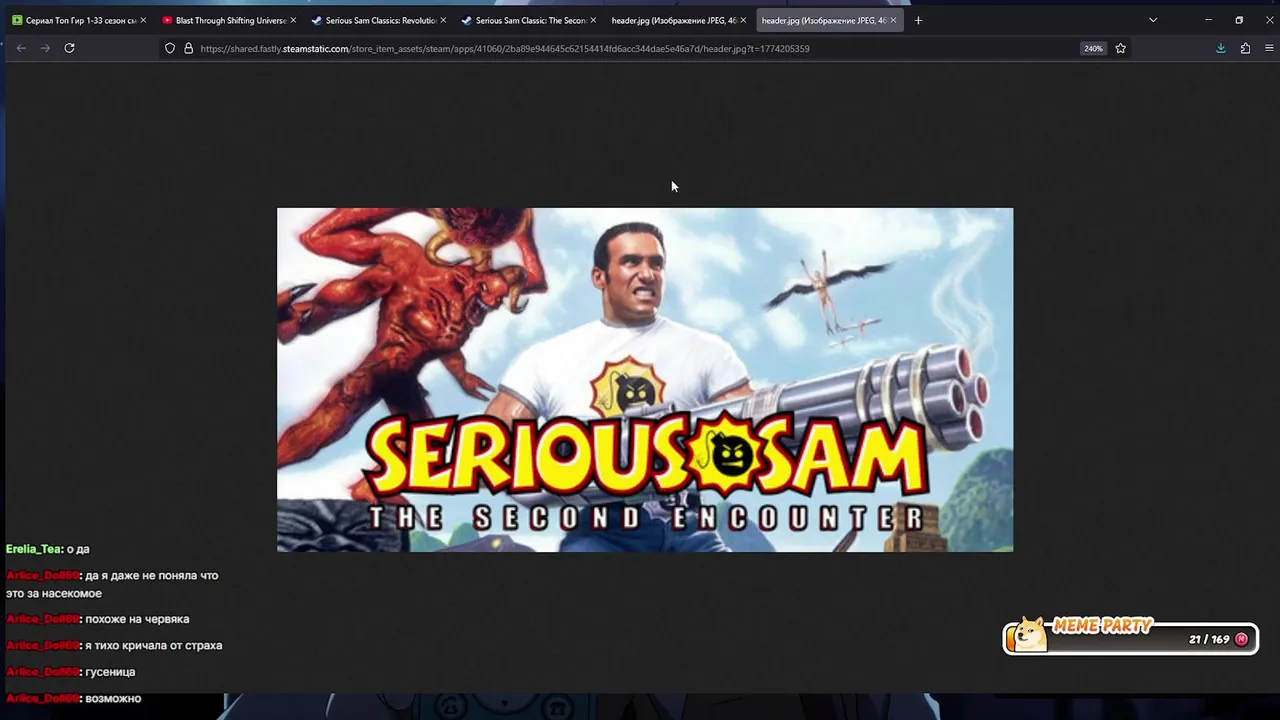This screenshot has width=1280, height=720.
Task: Open the tracking protection shield icon
Action: pyautogui.click(x=170, y=48)
